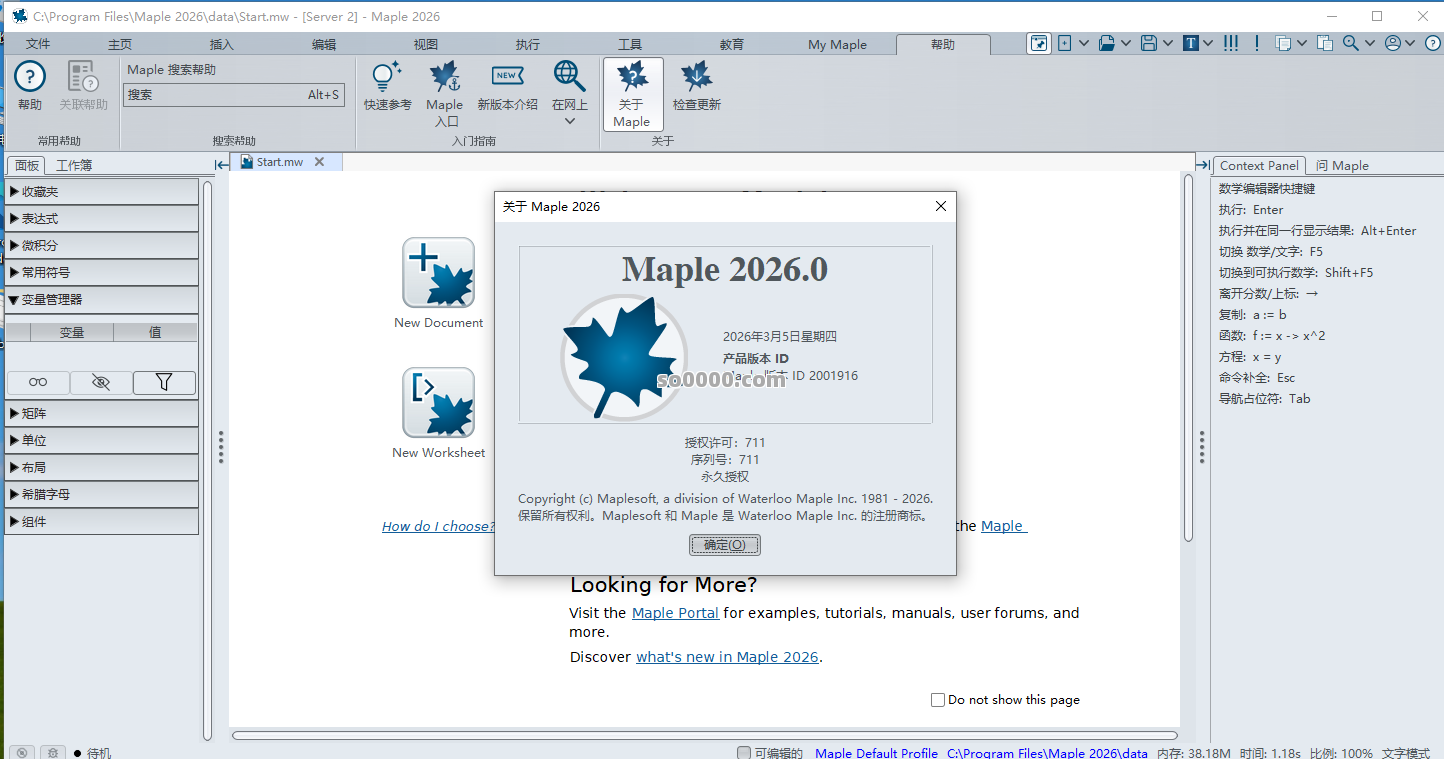Expand the 收藏夹 palette
The height and width of the screenshot is (759, 1444).
pyautogui.click(x=102, y=191)
